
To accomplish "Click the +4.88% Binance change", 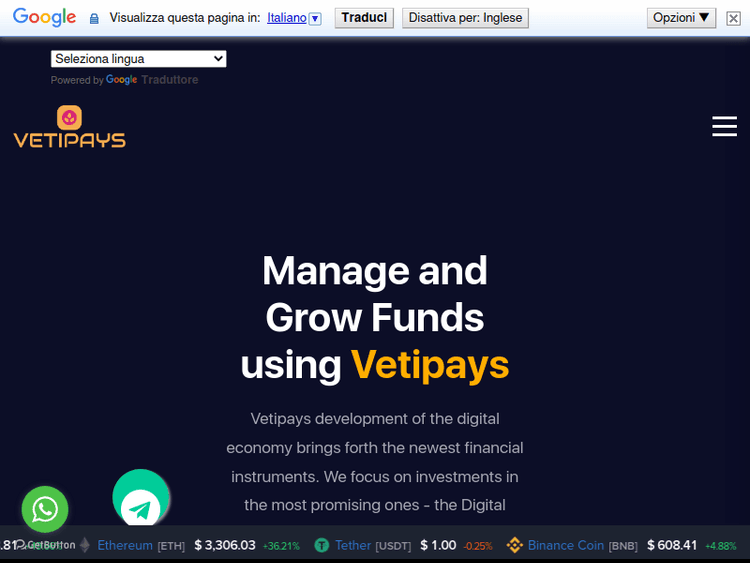I will point(721,546).
